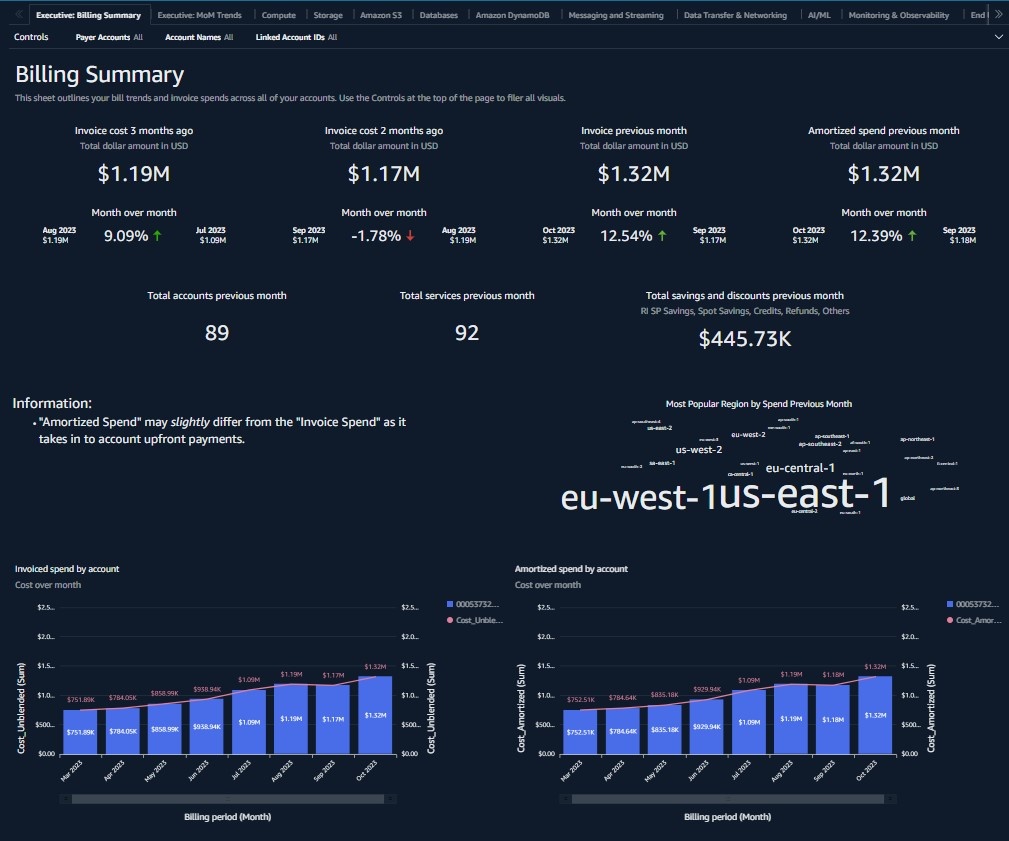Click the Apr 2023 bar in Invoiced spend chart
Image resolution: width=1009 pixels, height=841 pixels.
pyautogui.click(x=122, y=731)
